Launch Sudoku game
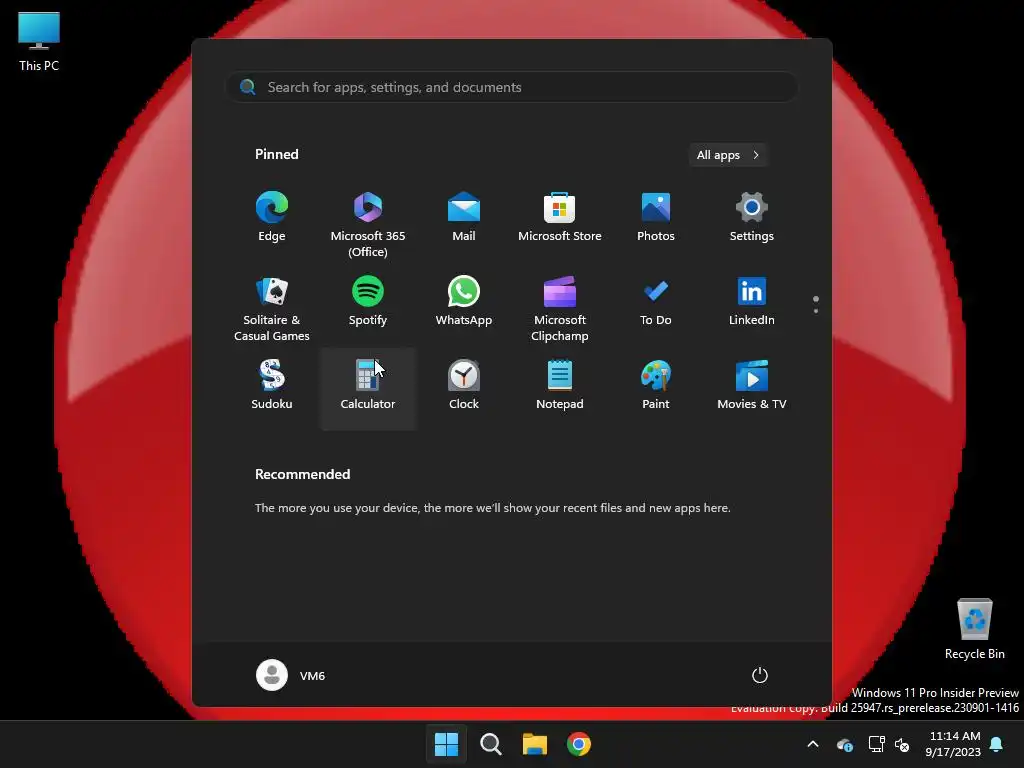Image resolution: width=1024 pixels, height=768 pixels. pyautogui.click(x=272, y=385)
